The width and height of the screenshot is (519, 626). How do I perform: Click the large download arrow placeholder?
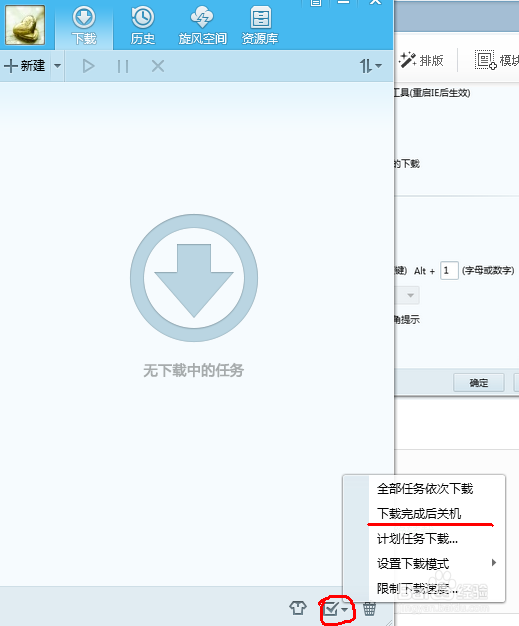coord(194,278)
